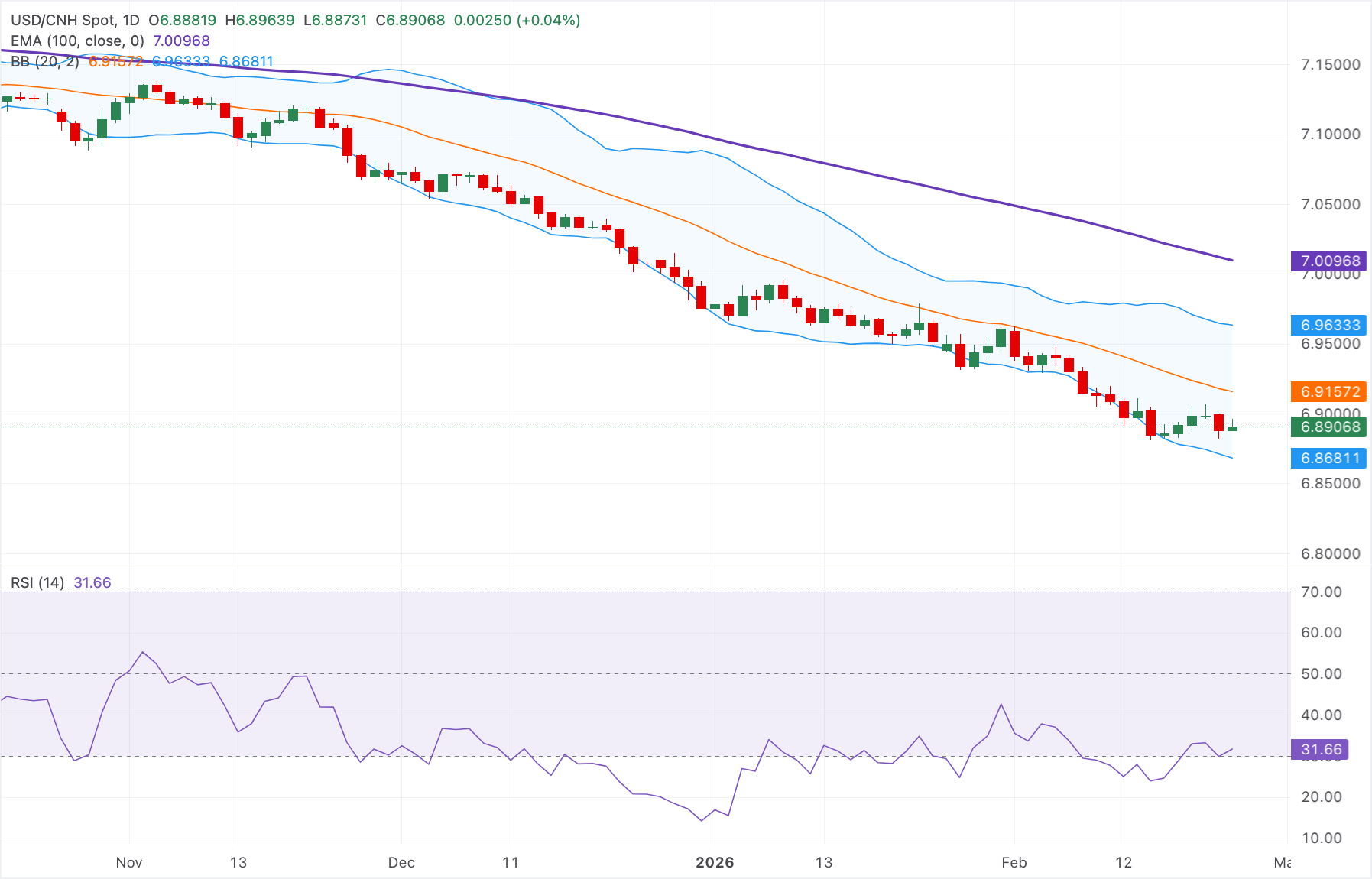Click the RSI (14) legend in lower pane

coord(38,582)
